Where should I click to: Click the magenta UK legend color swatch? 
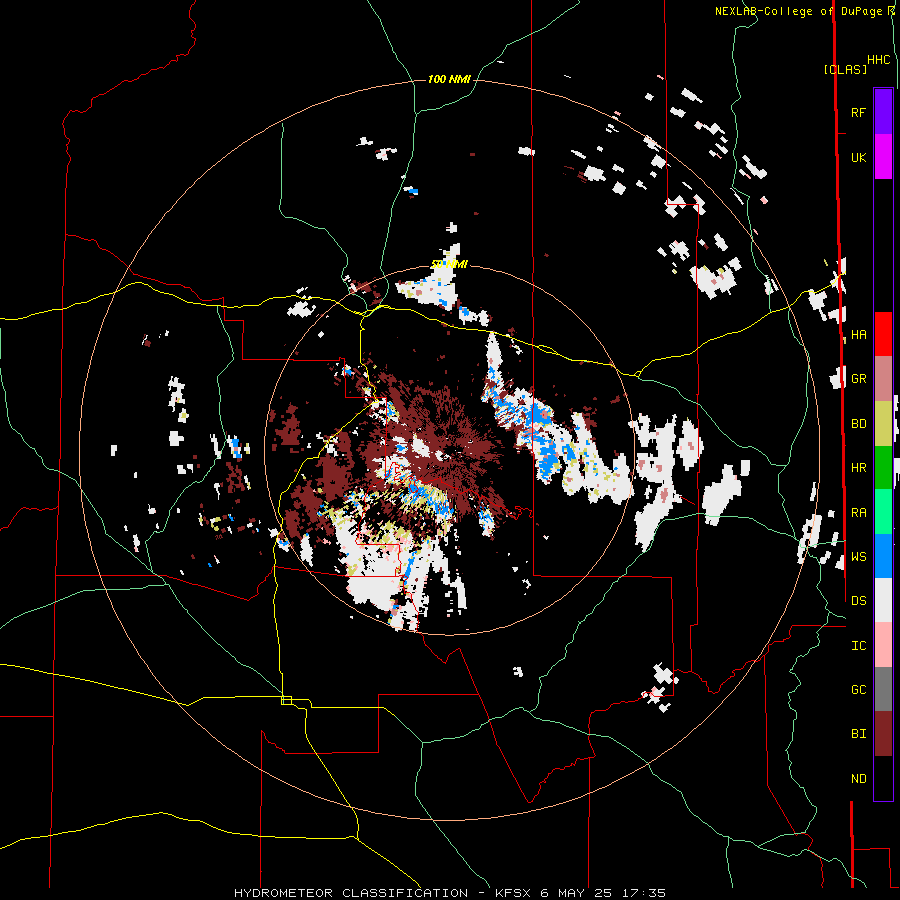click(883, 157)
